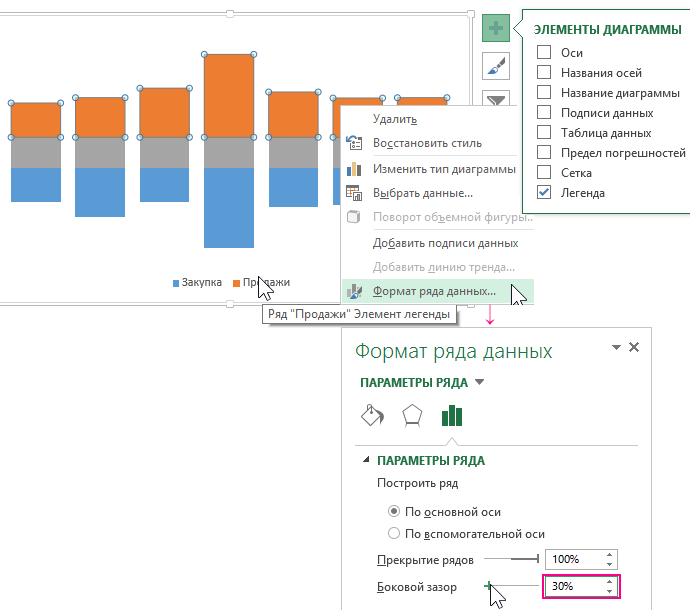
Task: Open the Chart Filters funnel button
Action: click(x=496, y=99)
